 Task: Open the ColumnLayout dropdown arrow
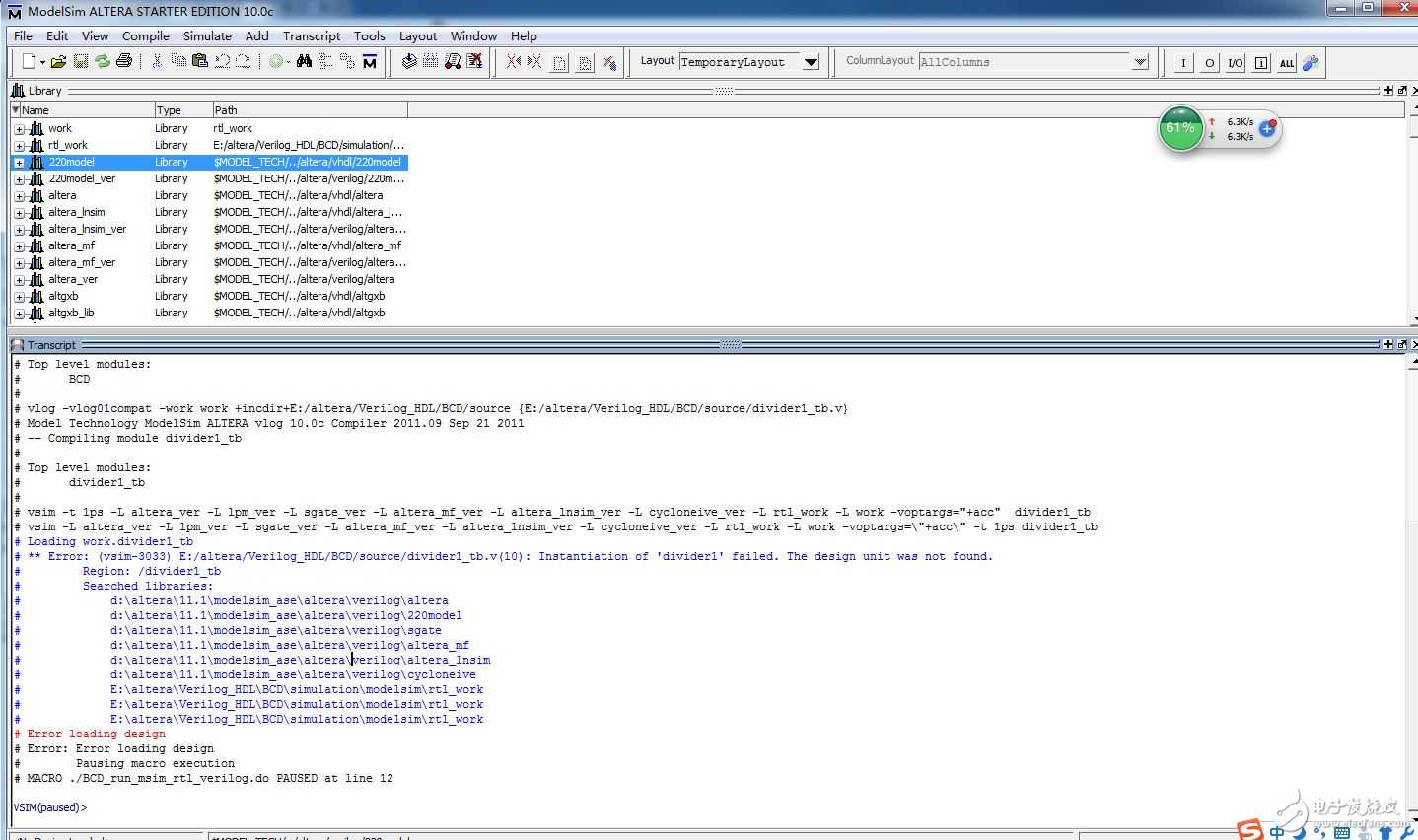(1140, 62)
